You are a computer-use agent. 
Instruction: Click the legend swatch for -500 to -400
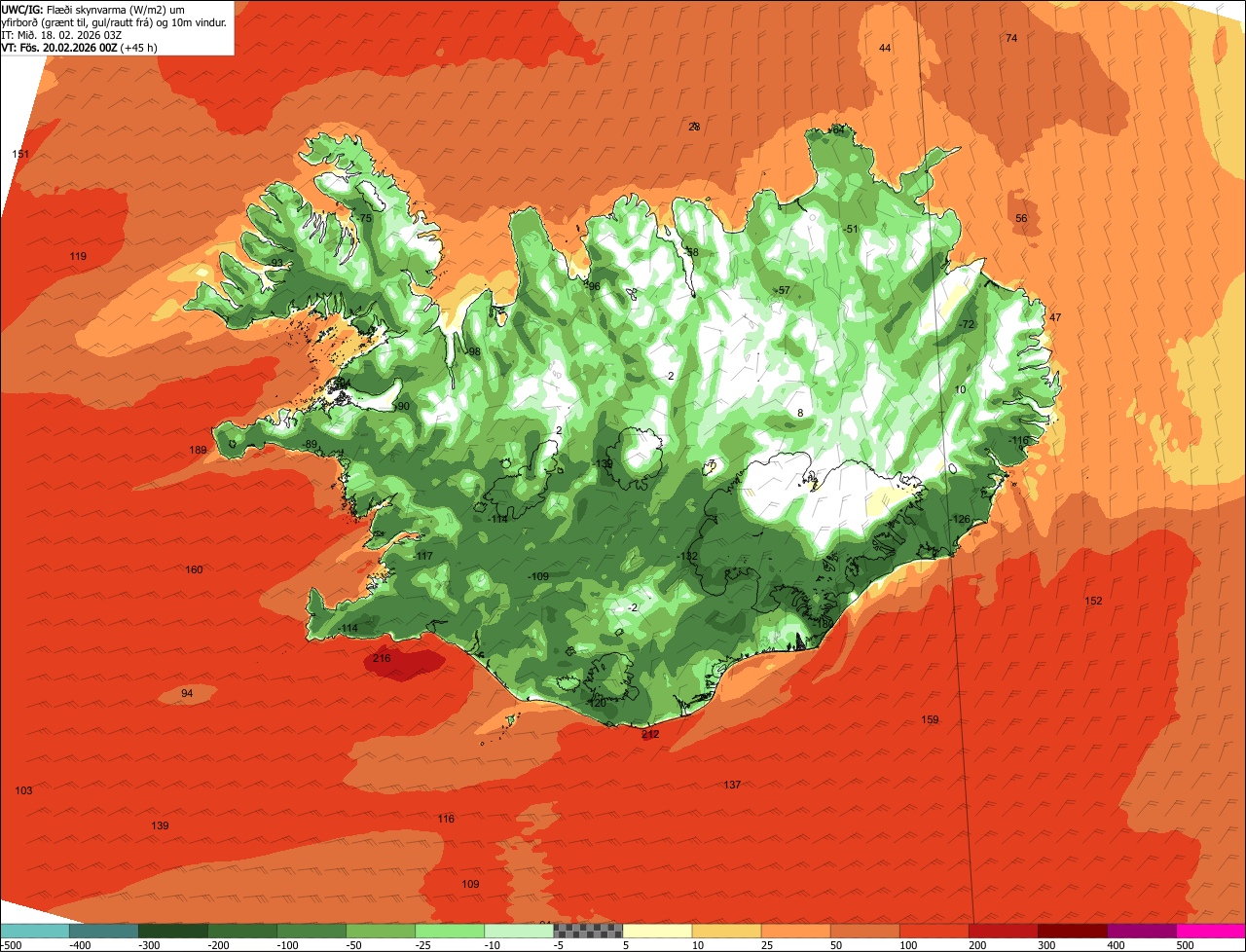[34, 931]
